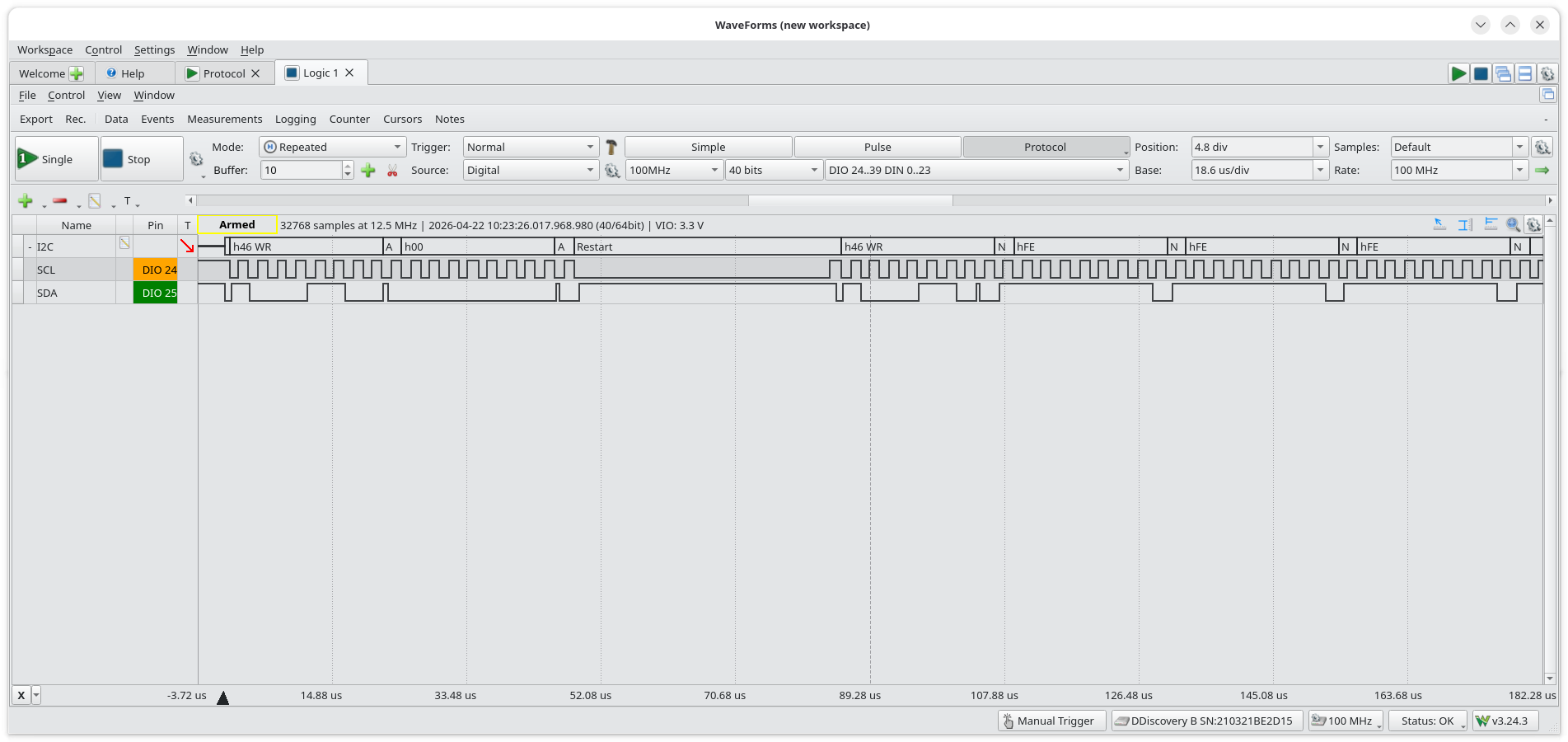Screen dimensions: 1568x742
Task: Click the red scissors remove buffer icon
Action: pyautogui.click(x=392, y=171)
